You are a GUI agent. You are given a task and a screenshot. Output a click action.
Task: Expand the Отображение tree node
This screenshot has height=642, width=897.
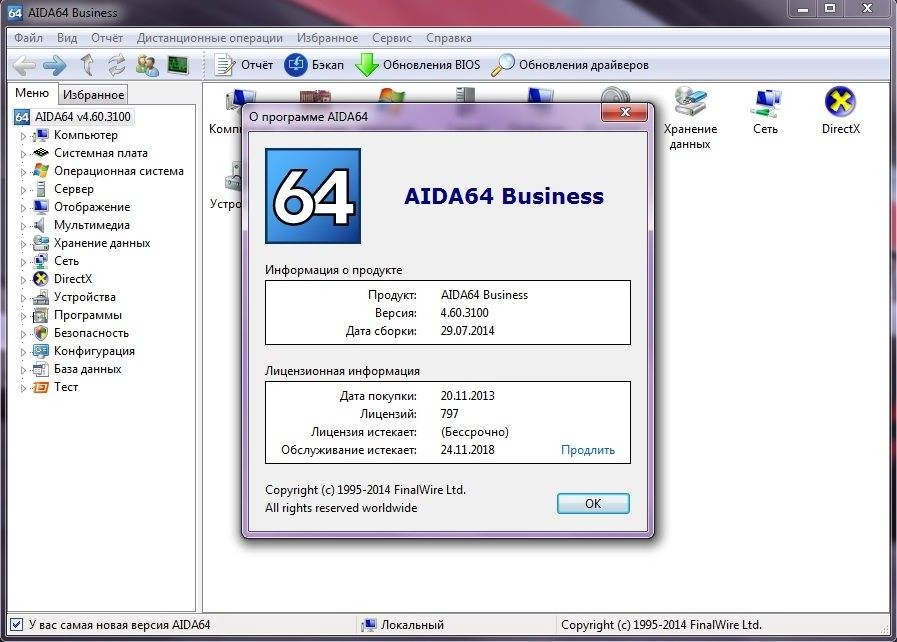point(23,208)
